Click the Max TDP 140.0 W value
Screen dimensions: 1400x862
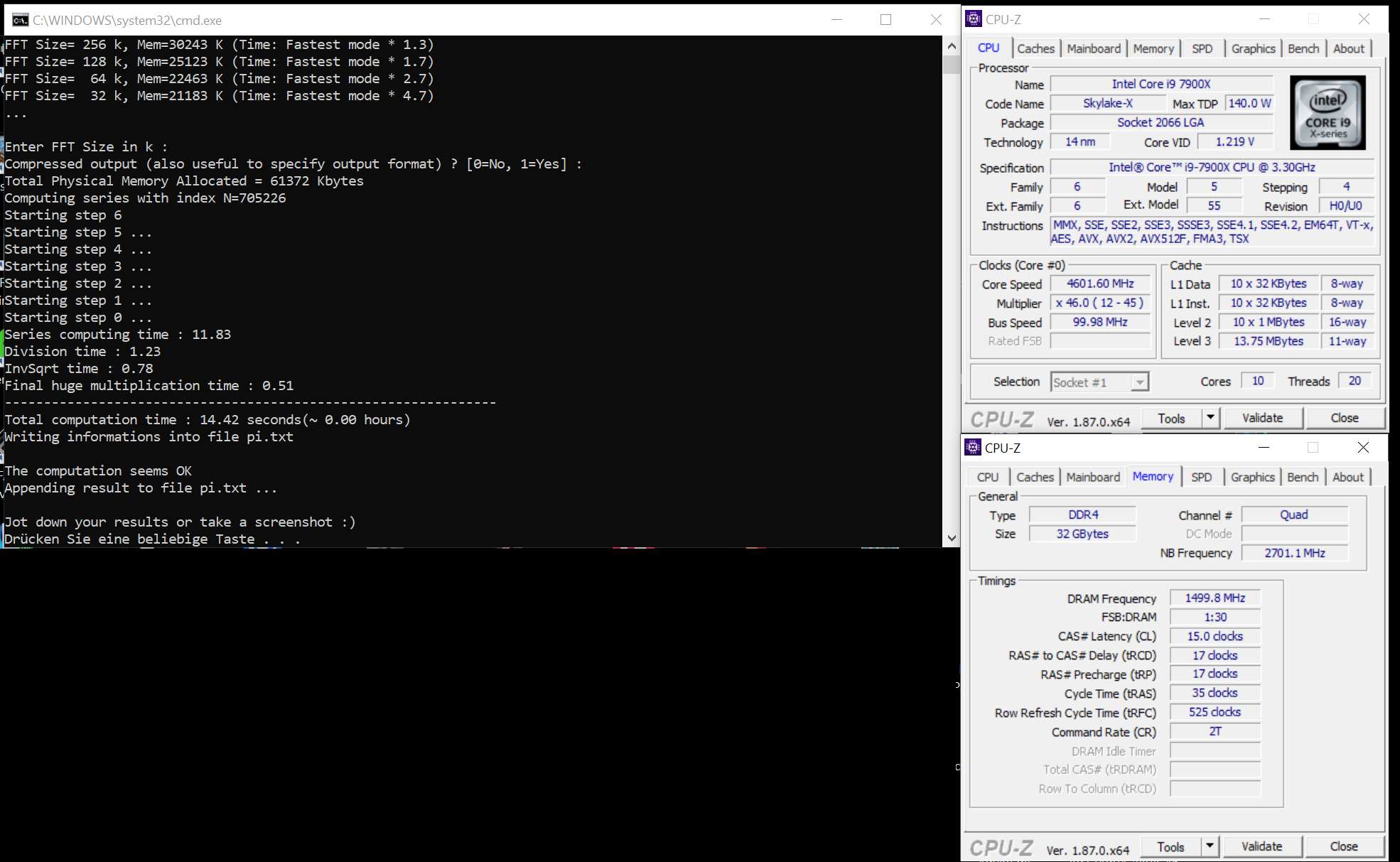(x=1249, y=103)
